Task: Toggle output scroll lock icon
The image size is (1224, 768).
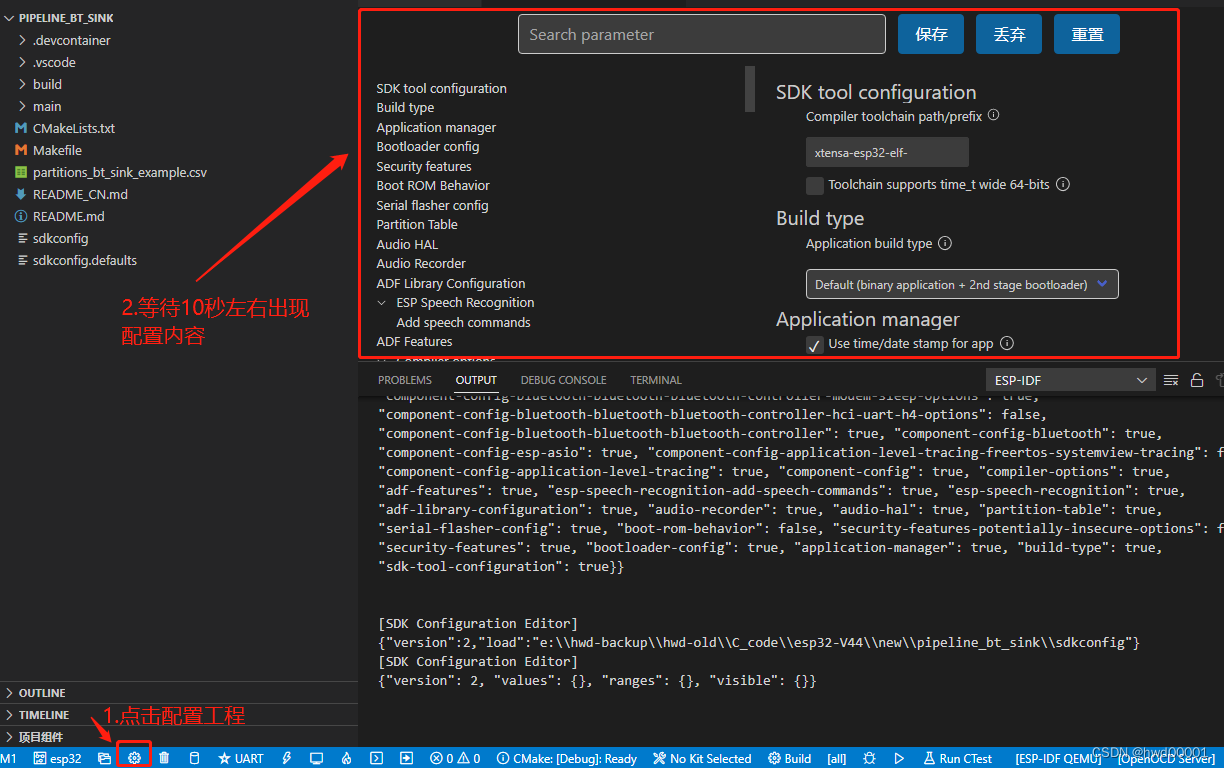Action: (1196, 380)
